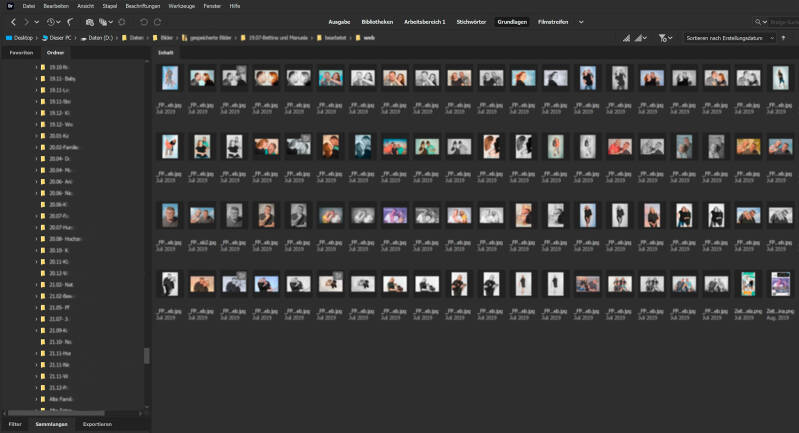Select the 21.09-K folder in tree
Image resolution: width=799 pixels, height=433 pixels.
58,331
